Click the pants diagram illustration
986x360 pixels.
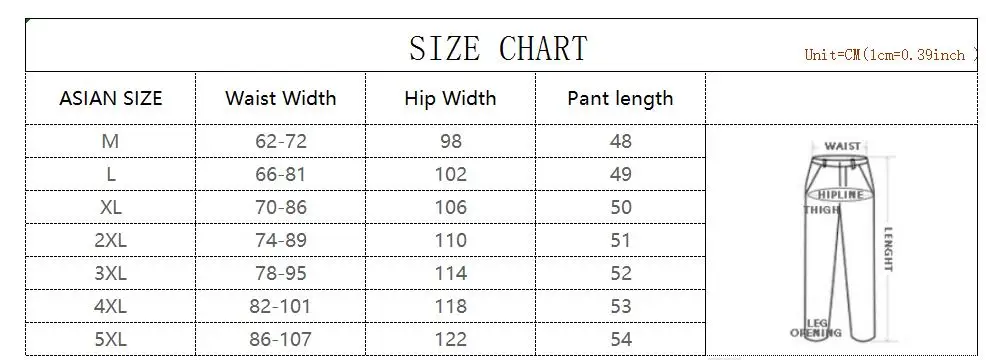point(842,240)
